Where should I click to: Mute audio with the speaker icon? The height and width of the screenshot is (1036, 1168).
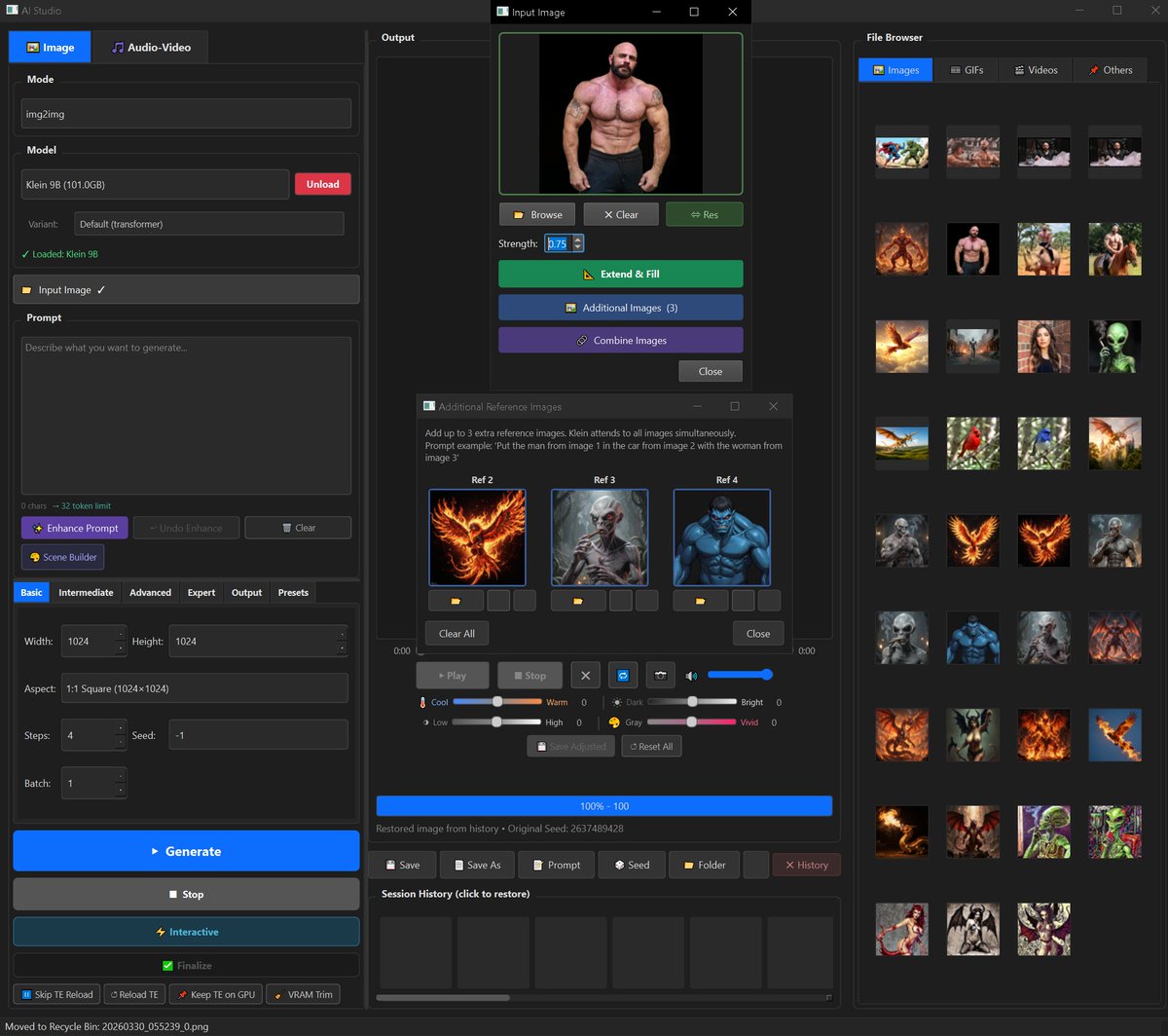pyautogui.click(x=691, y=675)
